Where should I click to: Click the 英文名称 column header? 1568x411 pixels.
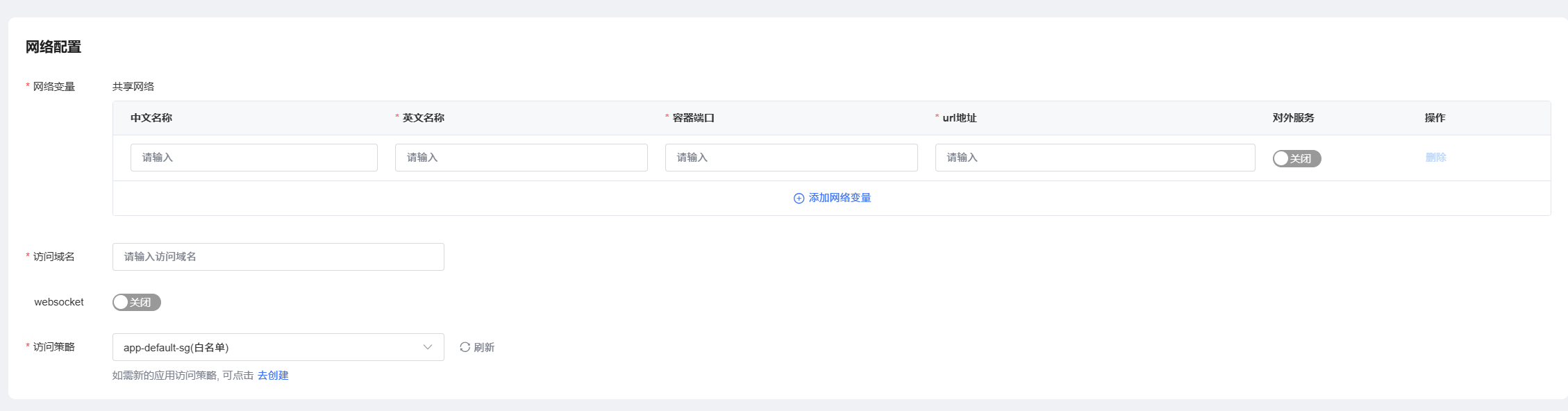[423, 118]
